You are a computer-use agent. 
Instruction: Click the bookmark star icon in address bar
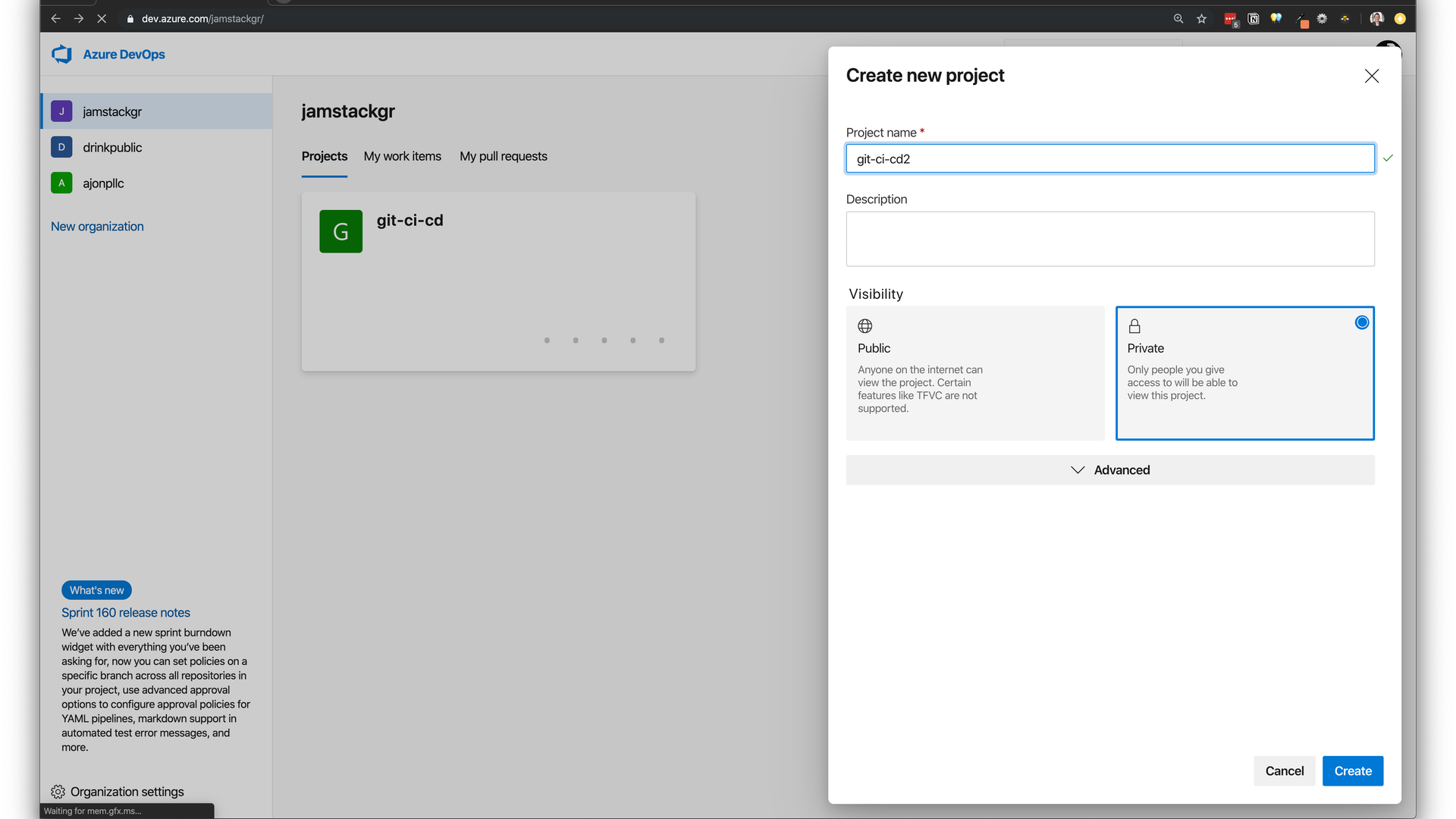coord(1201,19)
